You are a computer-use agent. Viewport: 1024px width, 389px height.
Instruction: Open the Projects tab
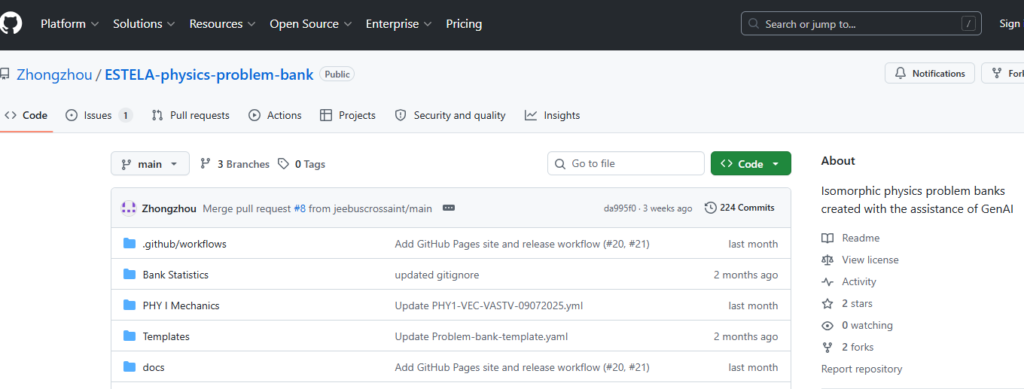coord(348,116)
